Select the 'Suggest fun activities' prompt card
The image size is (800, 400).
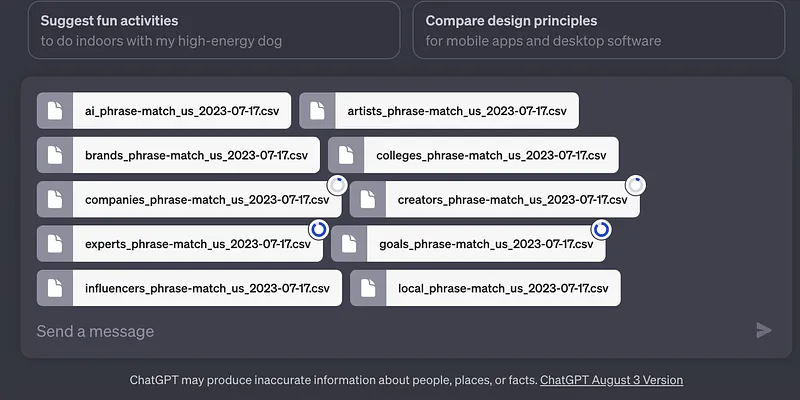tap(214, 30)
